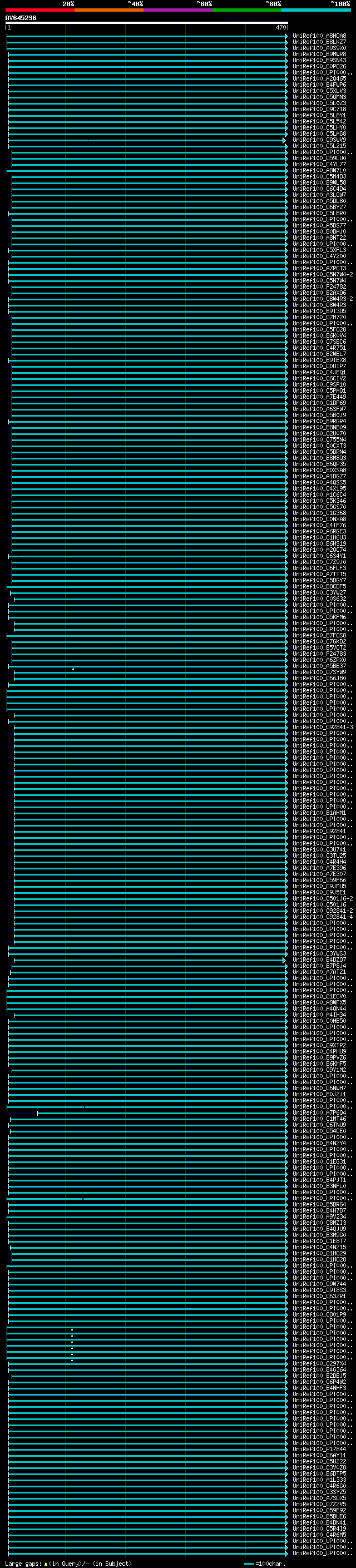
Task: Select hit UniRef100_A9V234
Action: tap(319, 1216)
